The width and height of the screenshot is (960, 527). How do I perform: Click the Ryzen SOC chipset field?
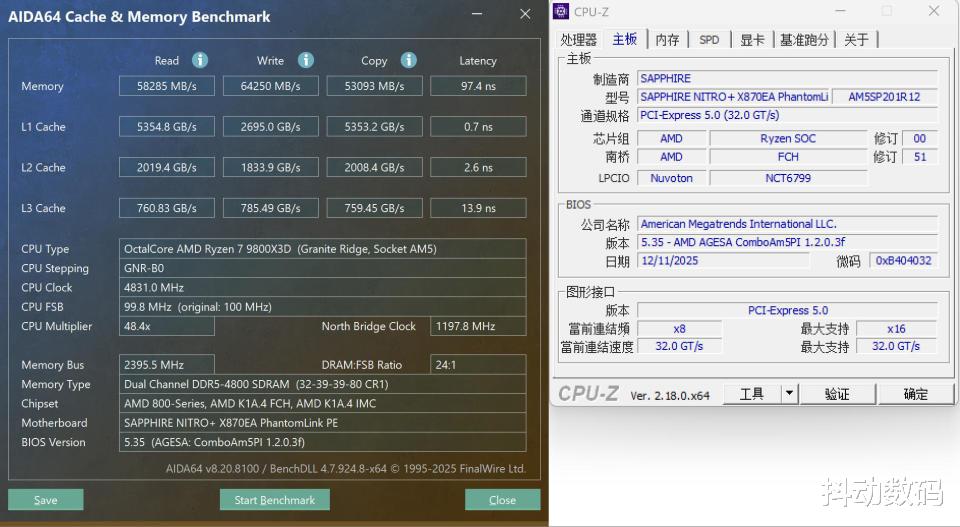coord(788,138)
